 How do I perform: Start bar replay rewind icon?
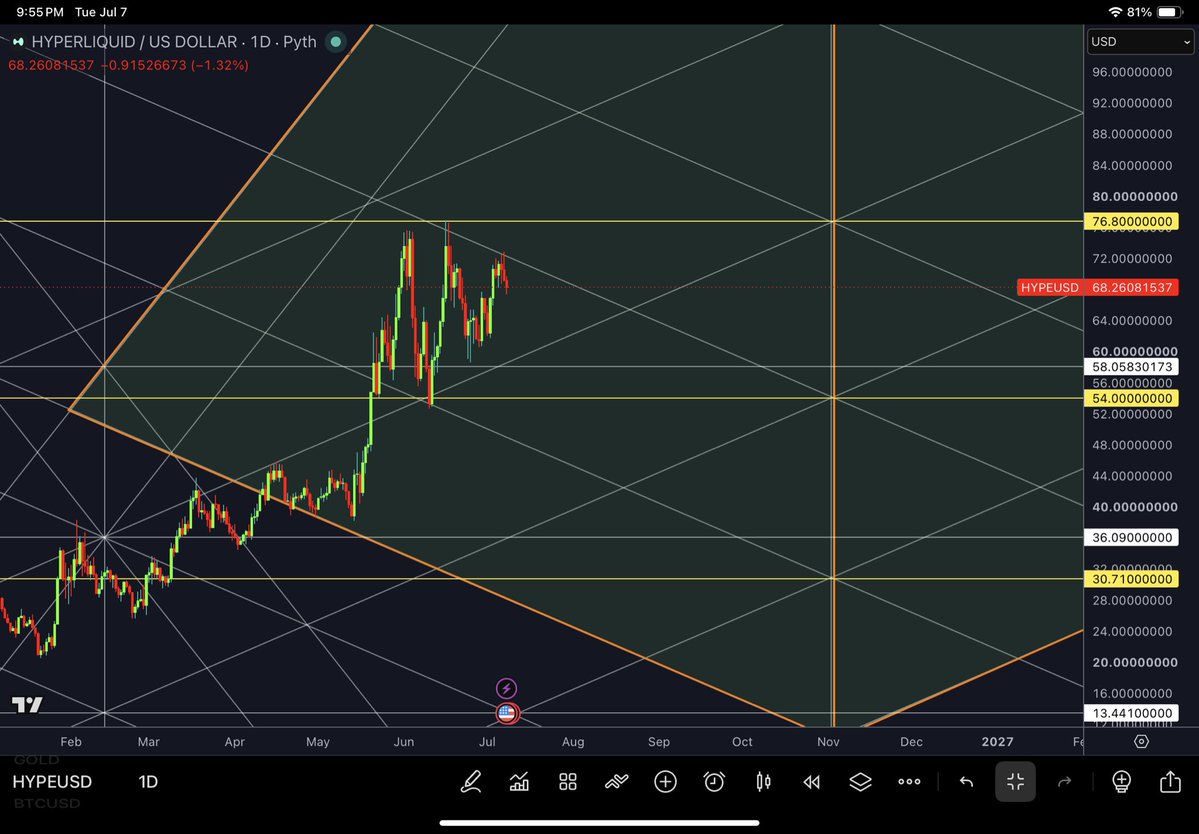[x=811, y=781]
